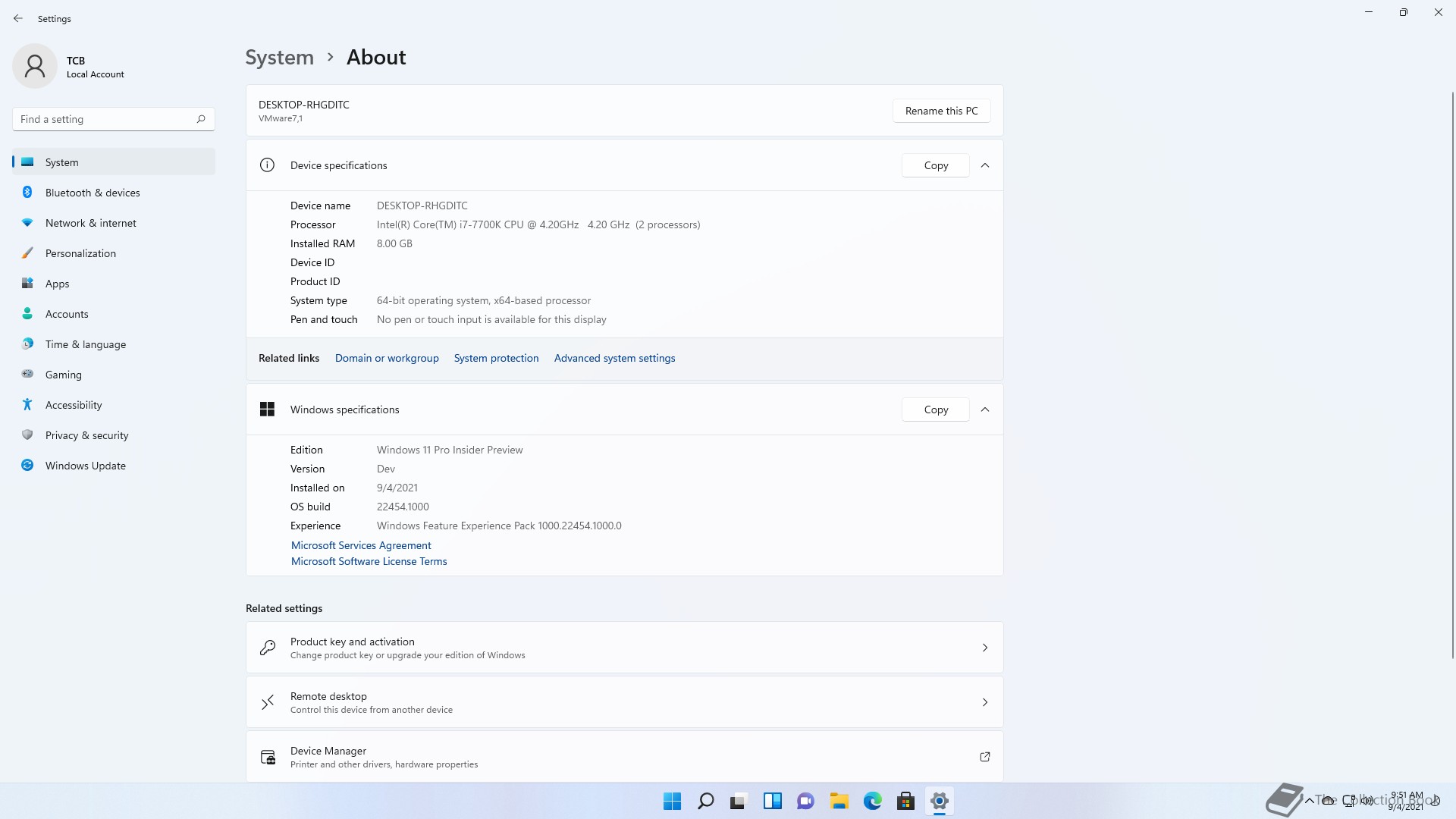Open Bluetooth & devices settings
This screenshot has height=819, width=1456.
click(114, 193)
